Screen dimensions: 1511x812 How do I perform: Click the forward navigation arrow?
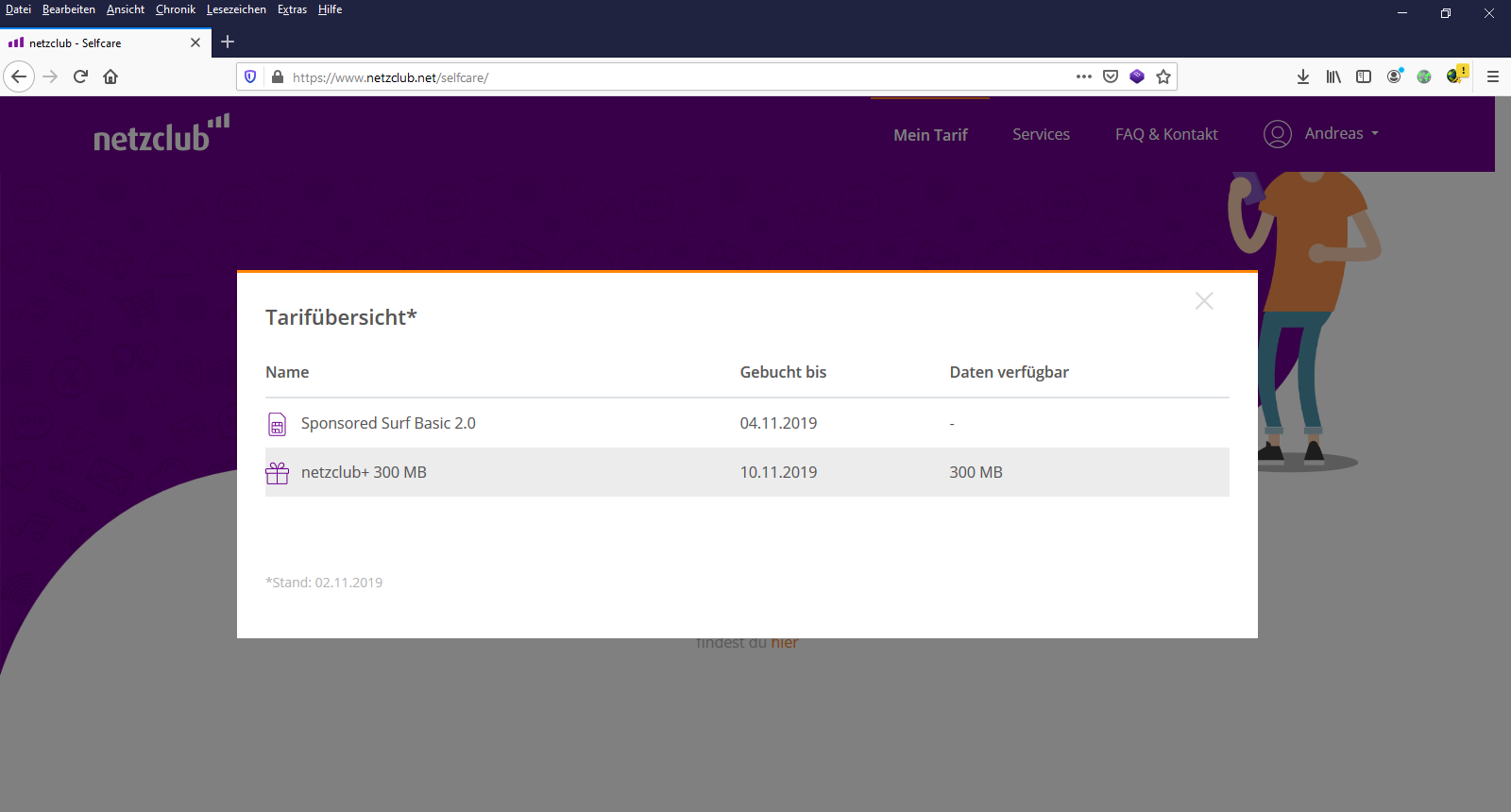tap(51, 76)
